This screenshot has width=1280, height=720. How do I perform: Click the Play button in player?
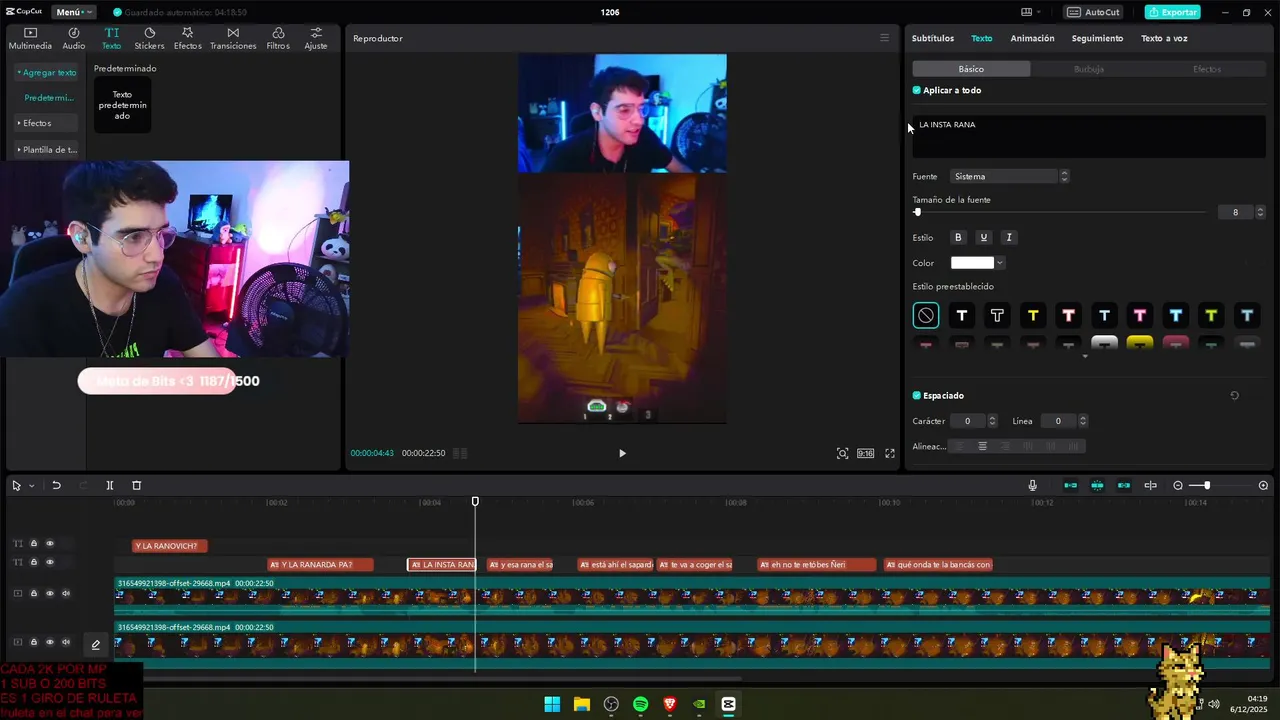pyautogui.click(x=622, y=453)
